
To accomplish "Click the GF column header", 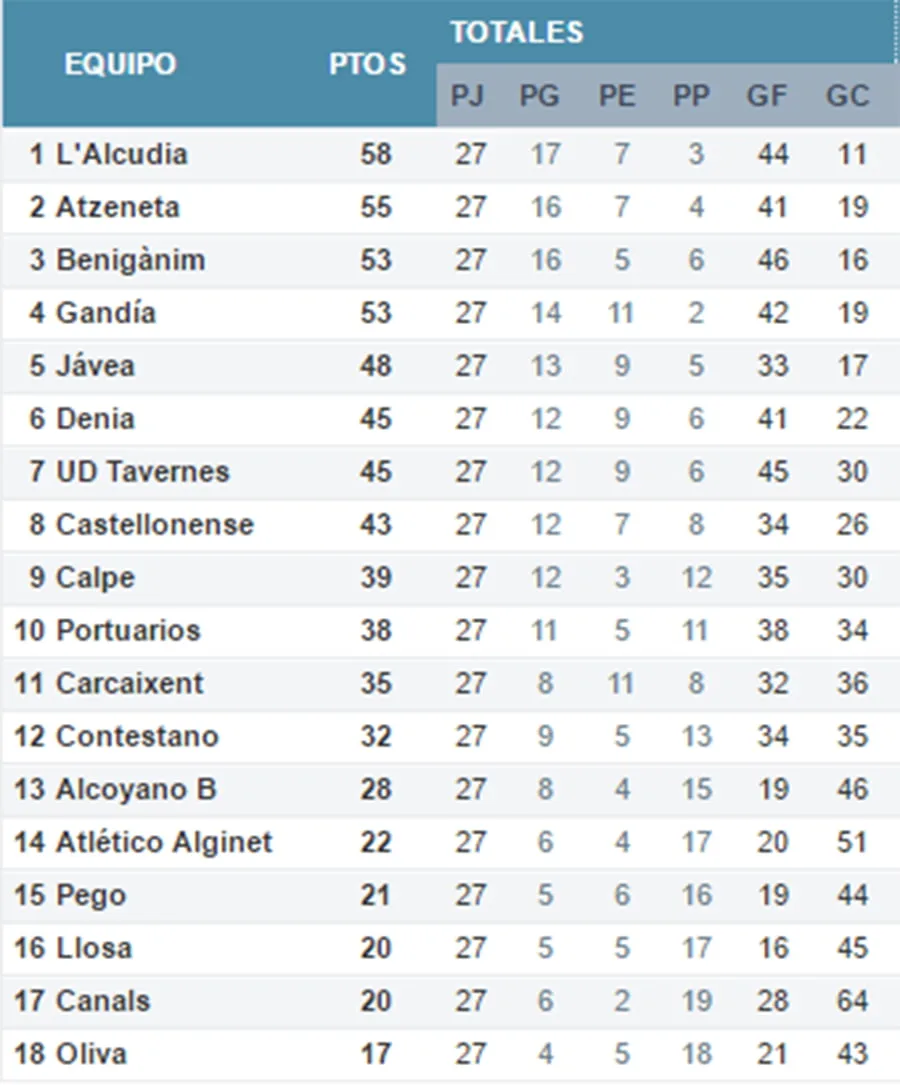I will click(767, 96).
